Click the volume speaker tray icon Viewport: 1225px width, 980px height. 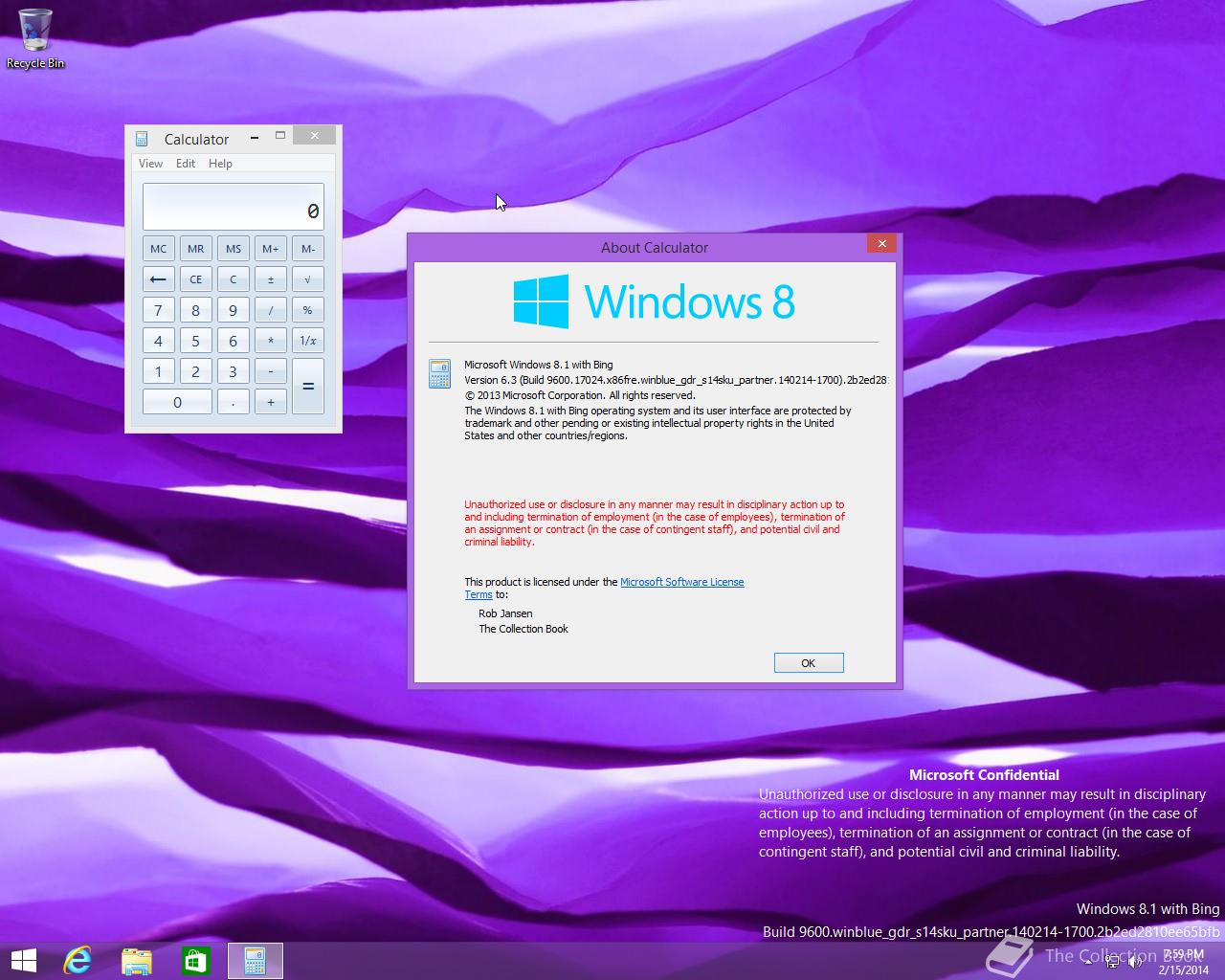1135,962
